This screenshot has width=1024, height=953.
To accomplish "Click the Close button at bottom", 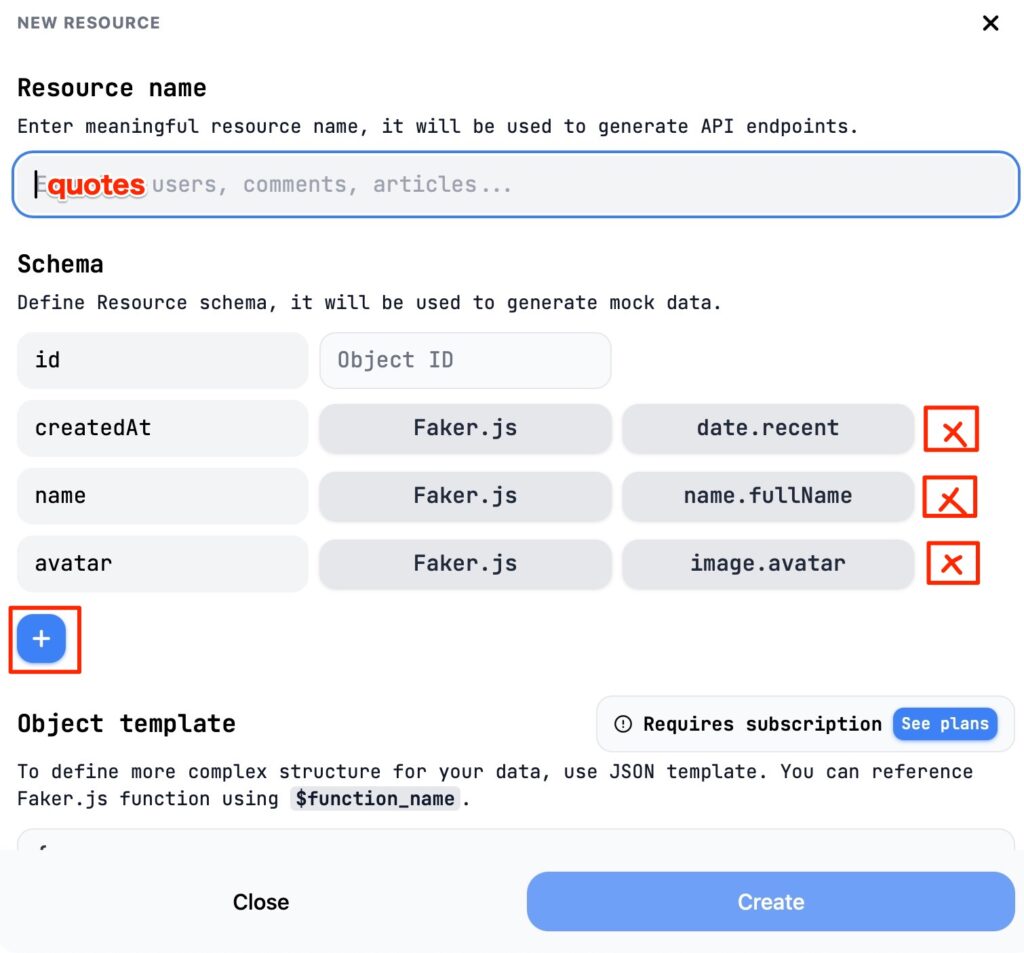I will 261,902.
